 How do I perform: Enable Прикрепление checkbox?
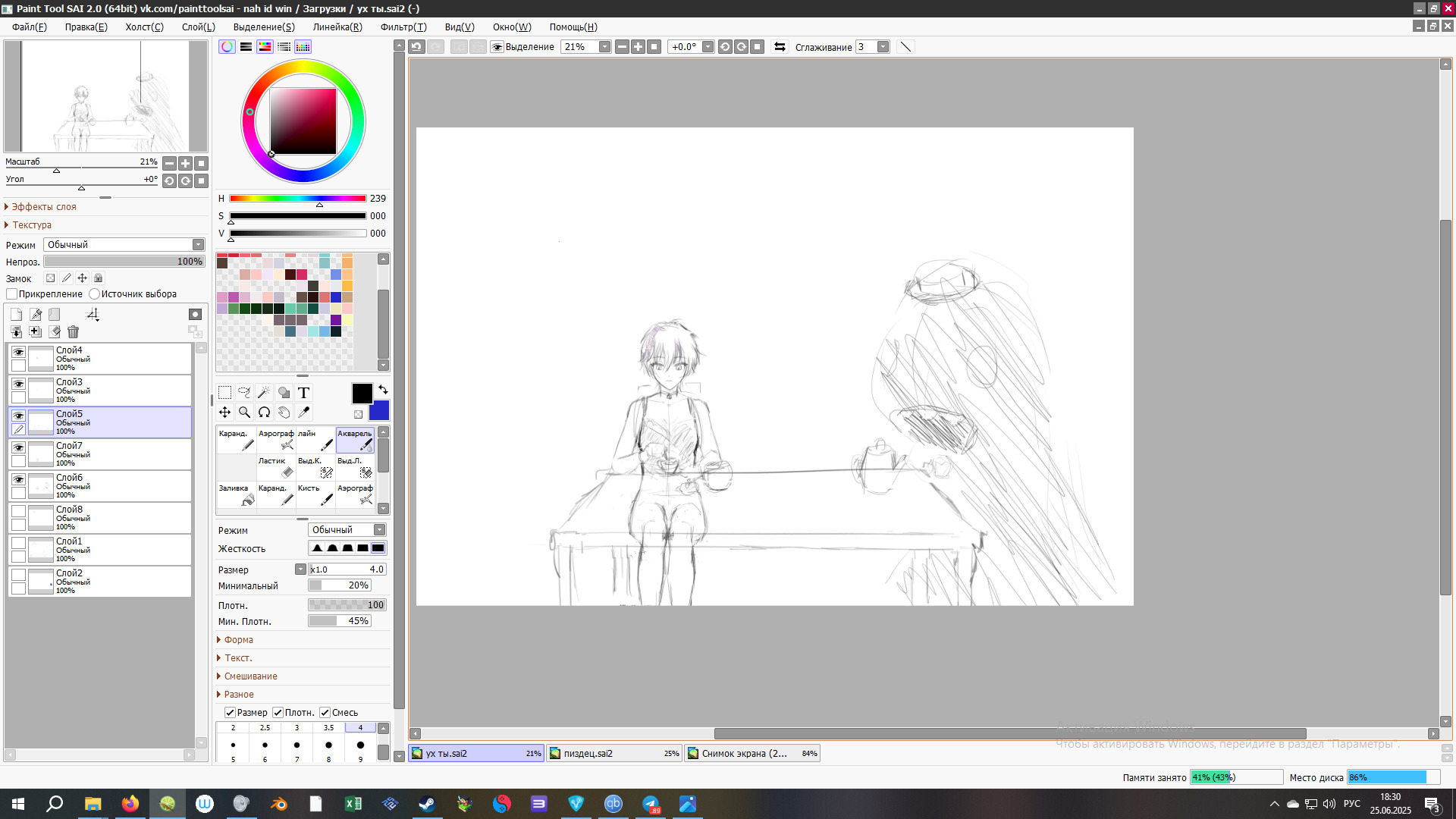pyautogui.click(x=12, y=294)
